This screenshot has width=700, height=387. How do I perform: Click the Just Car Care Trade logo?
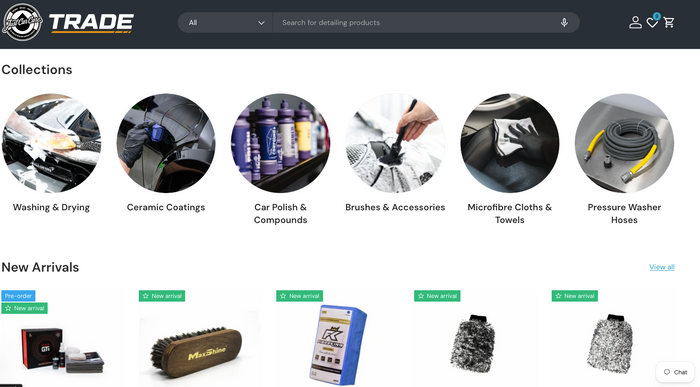tap(67, 22)
